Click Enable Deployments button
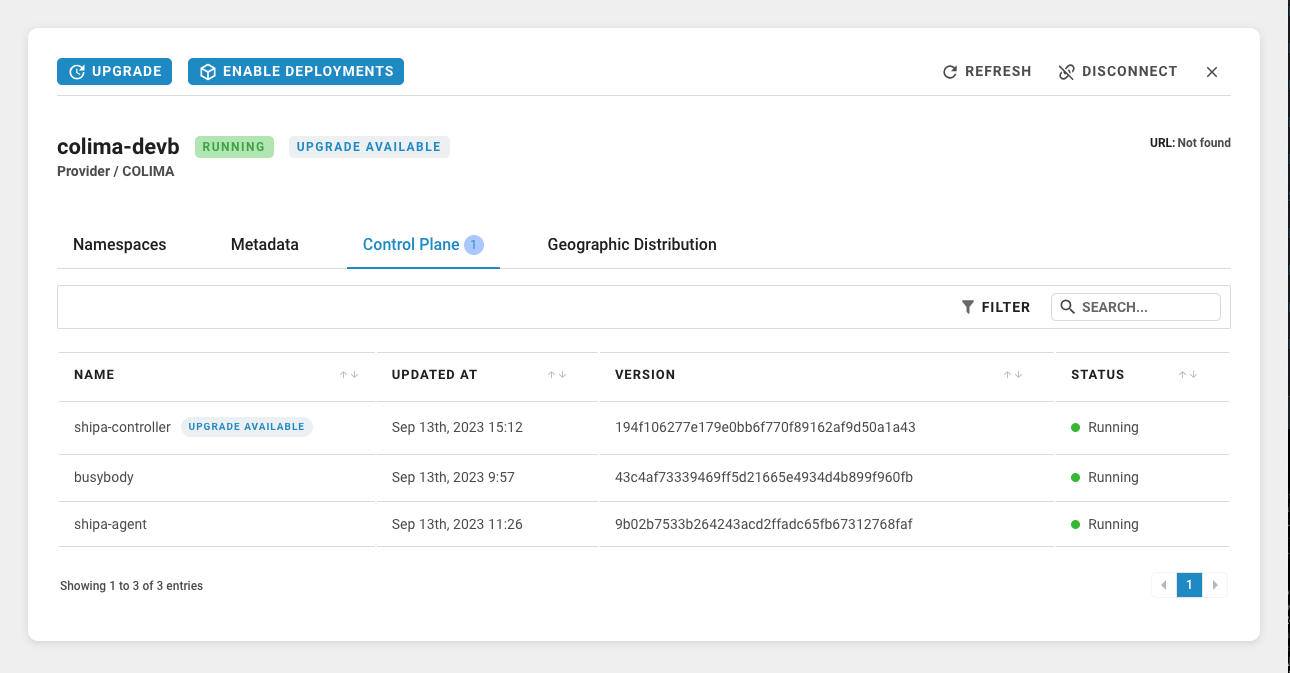The image size is (1290, 673). click(x=296, y=72)
